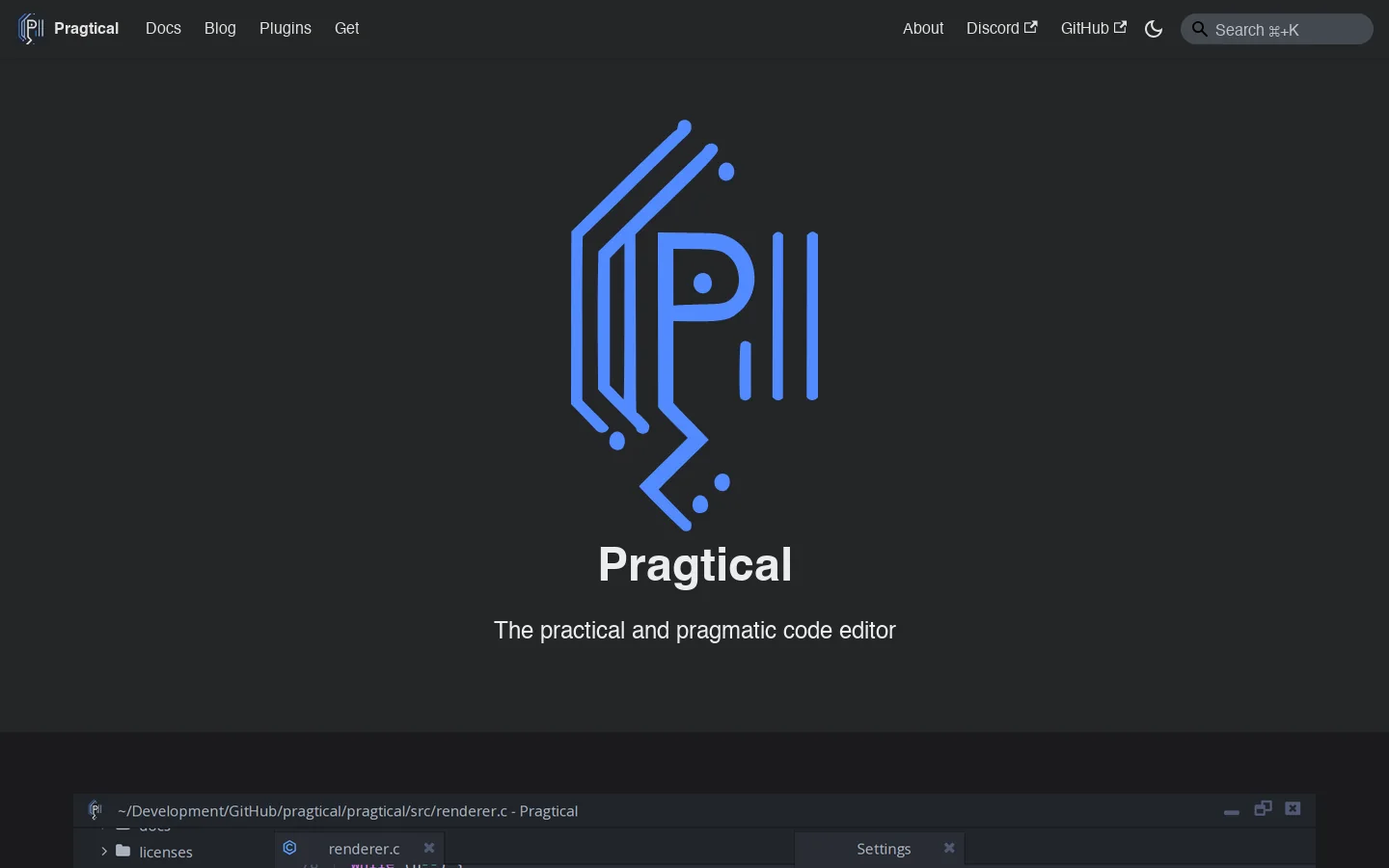
Task: Open the GitHub link
Action: coord(1094,29)
